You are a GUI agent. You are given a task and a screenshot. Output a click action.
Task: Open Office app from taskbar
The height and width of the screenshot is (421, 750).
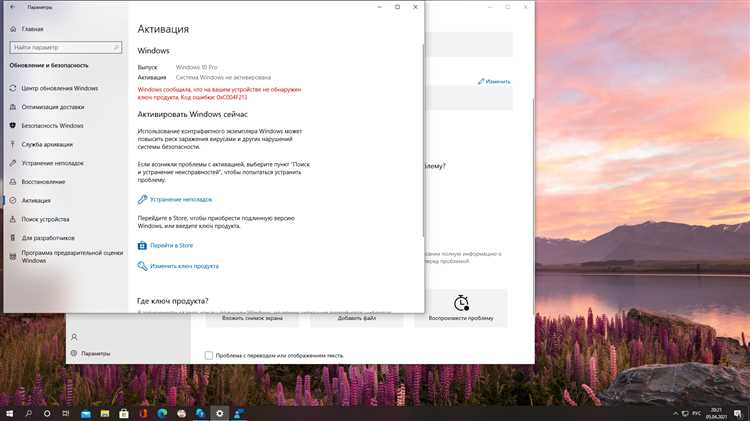click(143, 413)
